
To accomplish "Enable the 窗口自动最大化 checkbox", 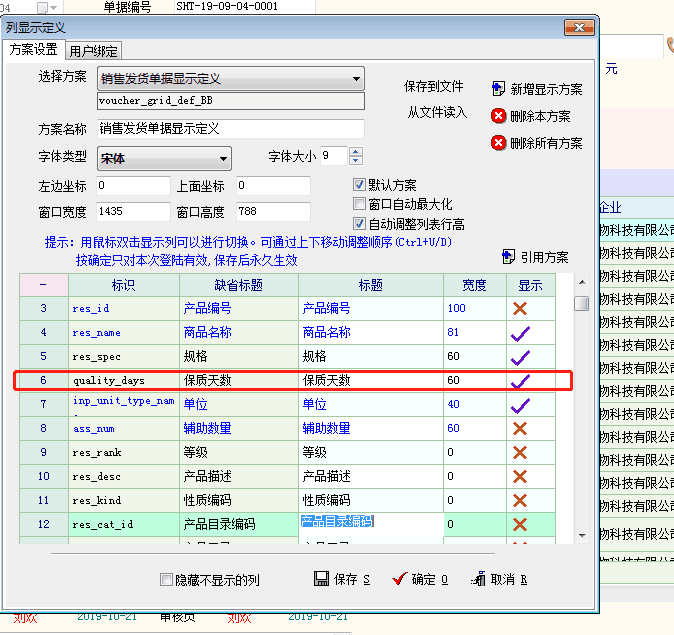I will tap(360, 204).
